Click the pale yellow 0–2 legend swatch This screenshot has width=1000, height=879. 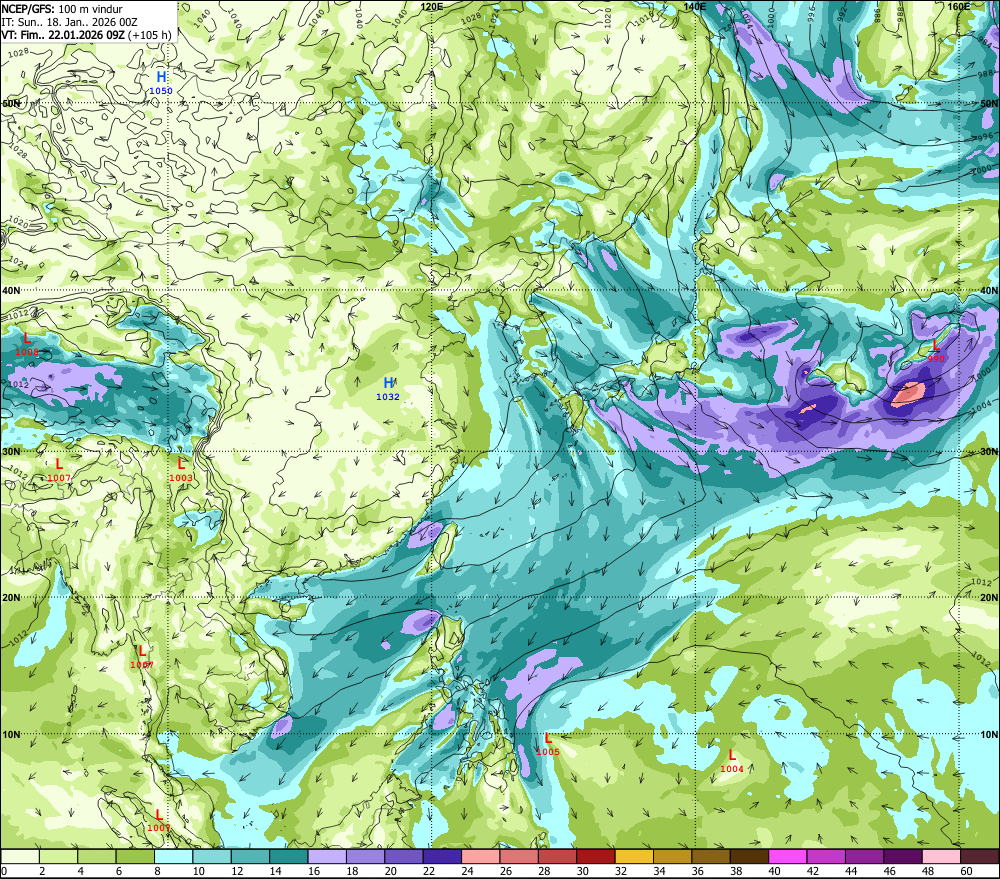(x=20, y=856)
